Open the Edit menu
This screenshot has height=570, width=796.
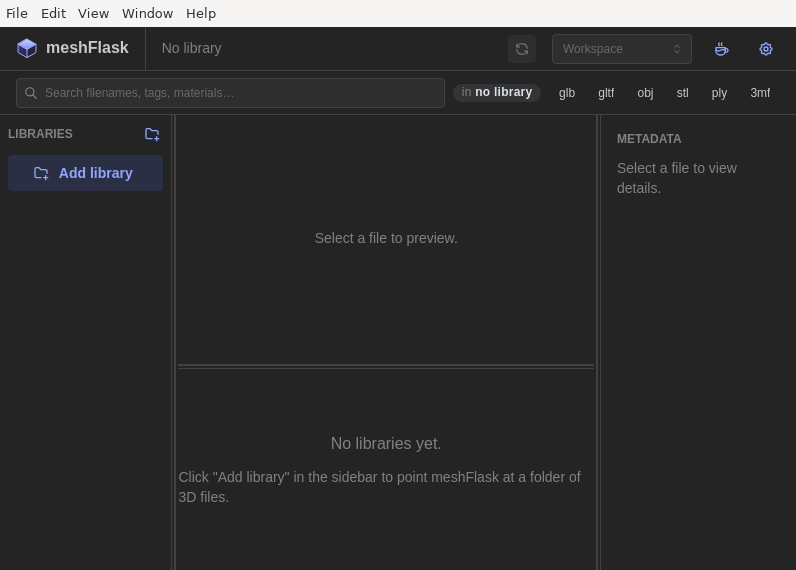[x=53, y=14]
